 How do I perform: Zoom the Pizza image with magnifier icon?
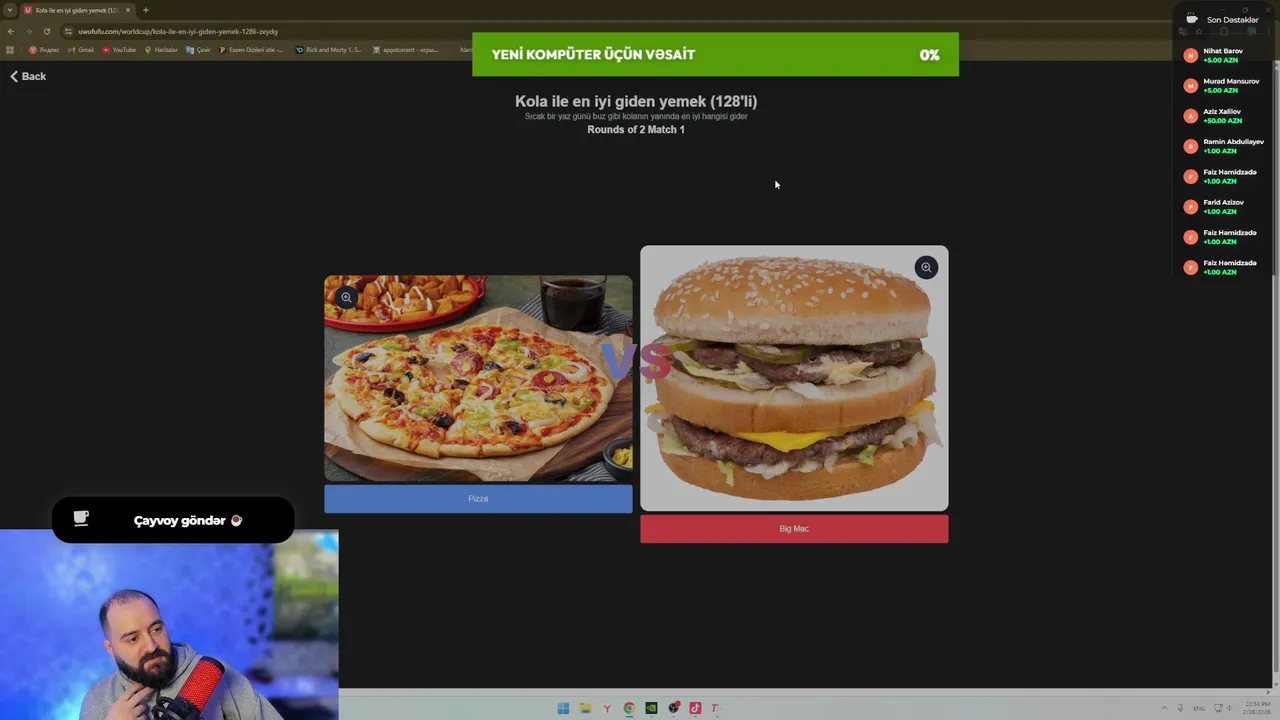(346, 297)
